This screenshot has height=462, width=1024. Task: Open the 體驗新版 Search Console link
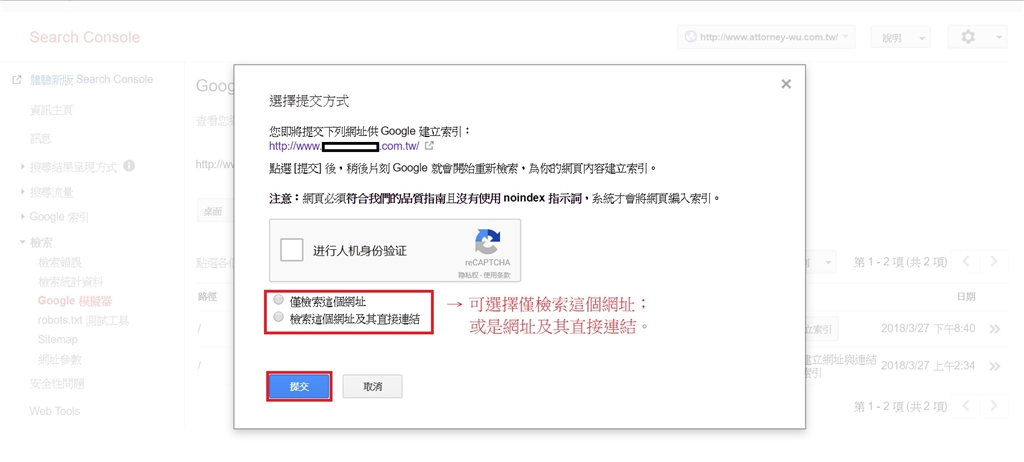(x=91, y=80)
